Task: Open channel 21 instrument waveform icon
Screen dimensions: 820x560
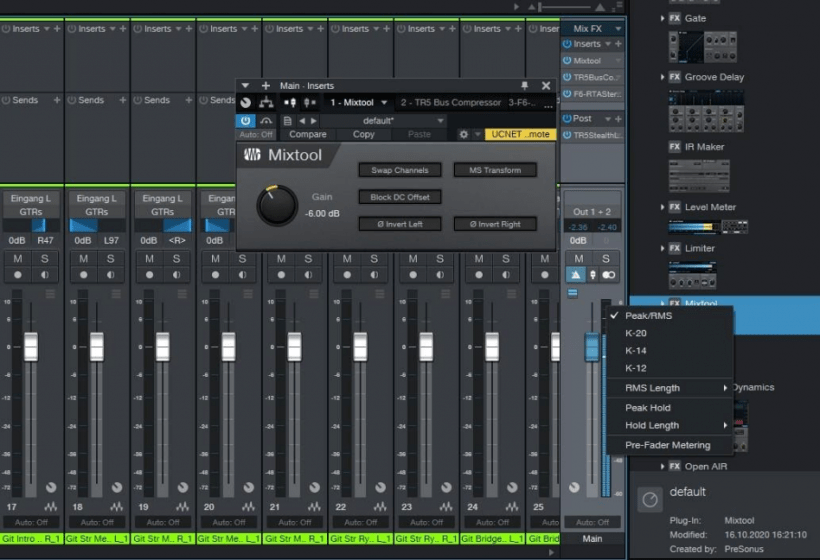Action: tap(314, 507)
